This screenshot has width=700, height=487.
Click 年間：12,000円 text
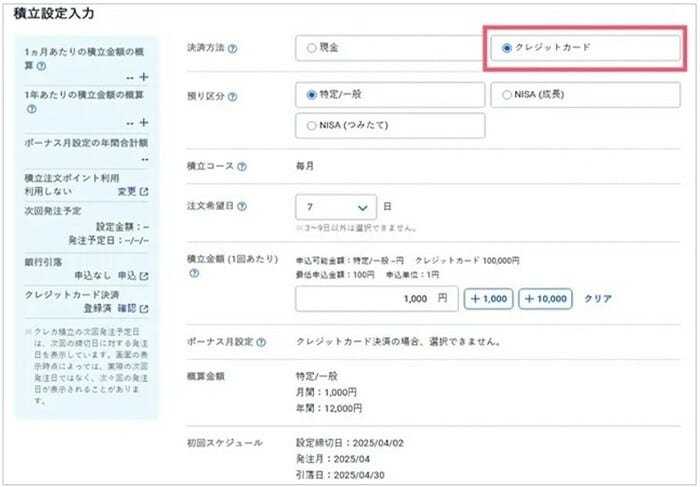pos(329,408)
